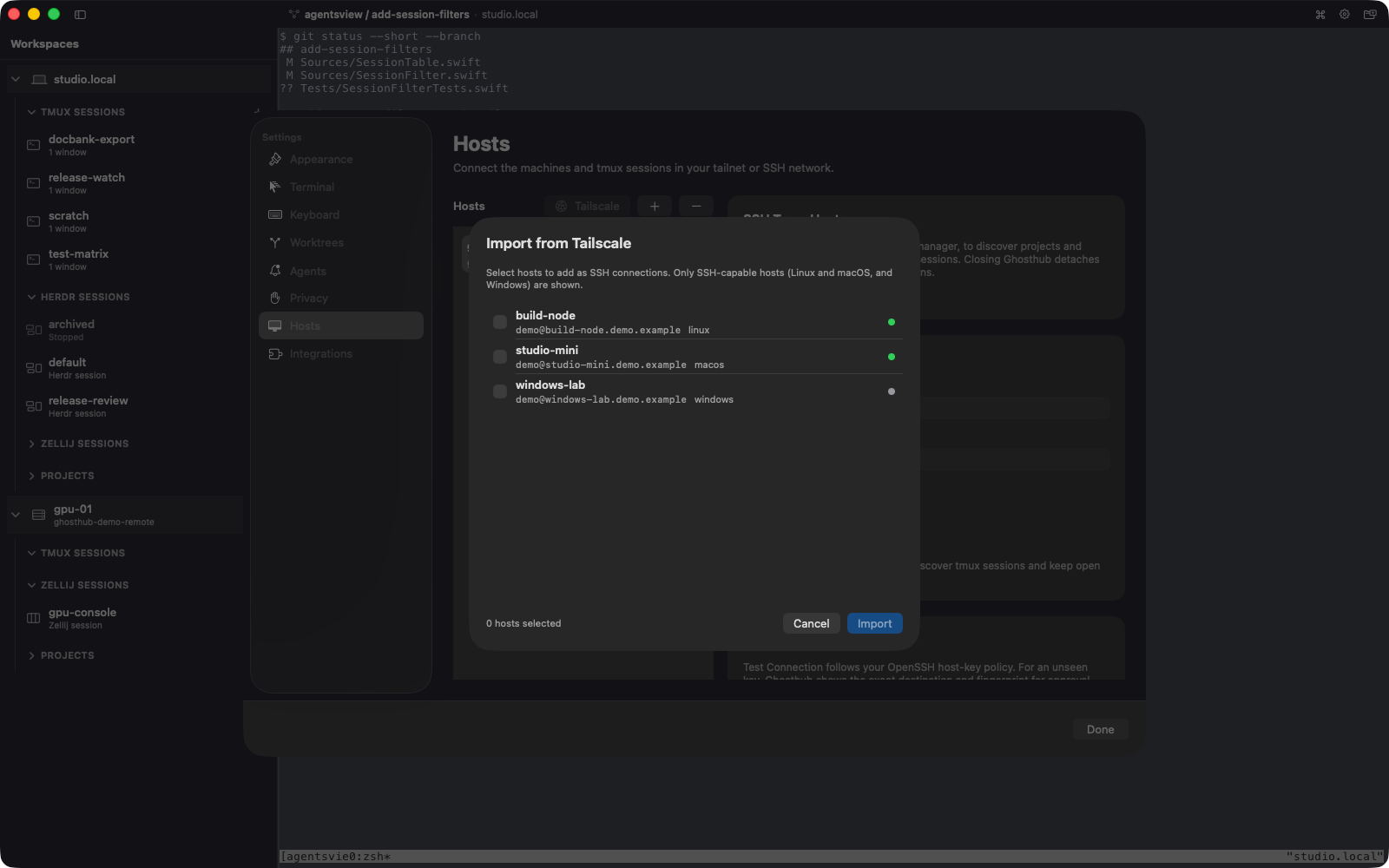The image size is (1389, 868).
Task: Click the branch icon beside agentsview title
Action: click(294, 14)
